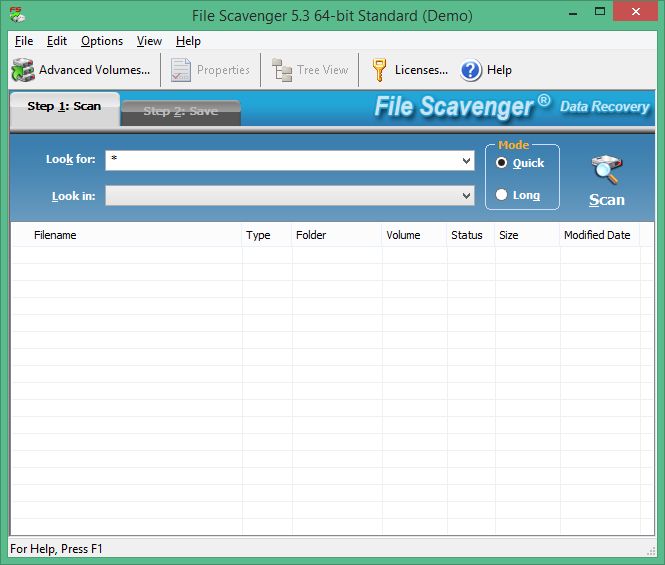Open the Edit menu
The height and width of the screenshot is (565, 665).
point(57,41)
